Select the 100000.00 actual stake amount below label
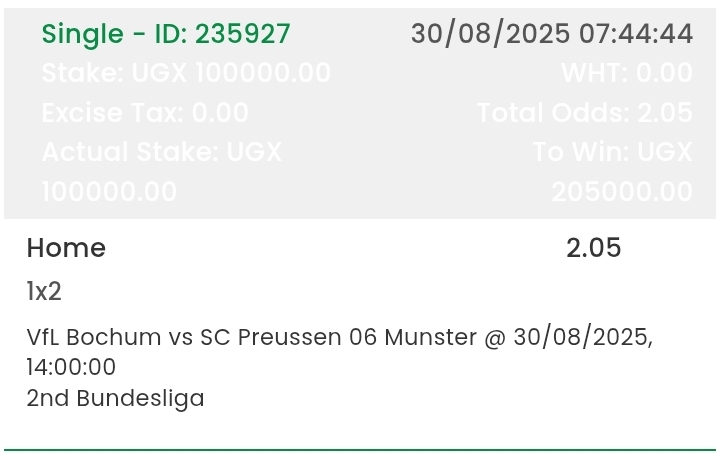This screenshot has width=720, height=458. tap(109, 192)
